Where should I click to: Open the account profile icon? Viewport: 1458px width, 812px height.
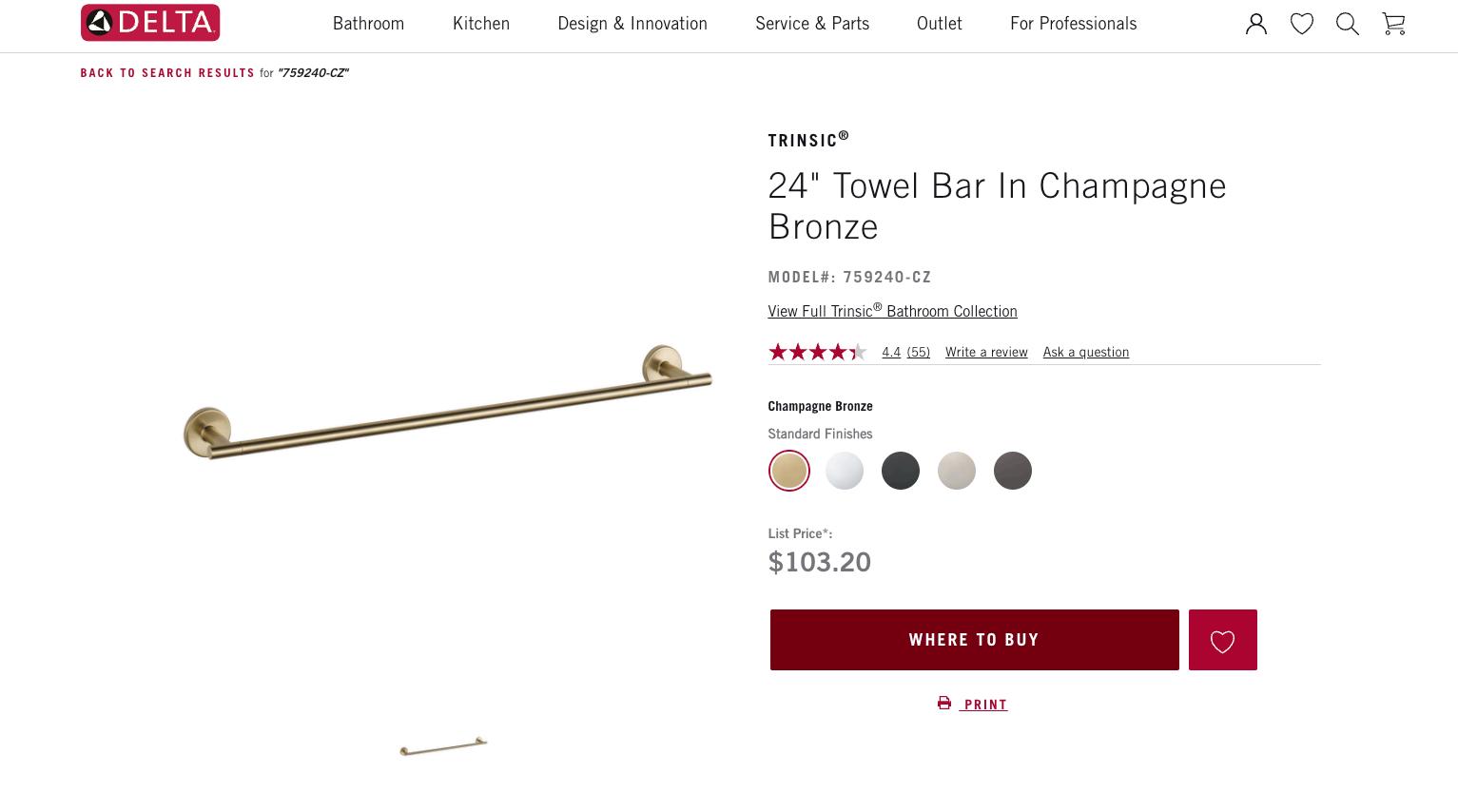point(1256,24)
